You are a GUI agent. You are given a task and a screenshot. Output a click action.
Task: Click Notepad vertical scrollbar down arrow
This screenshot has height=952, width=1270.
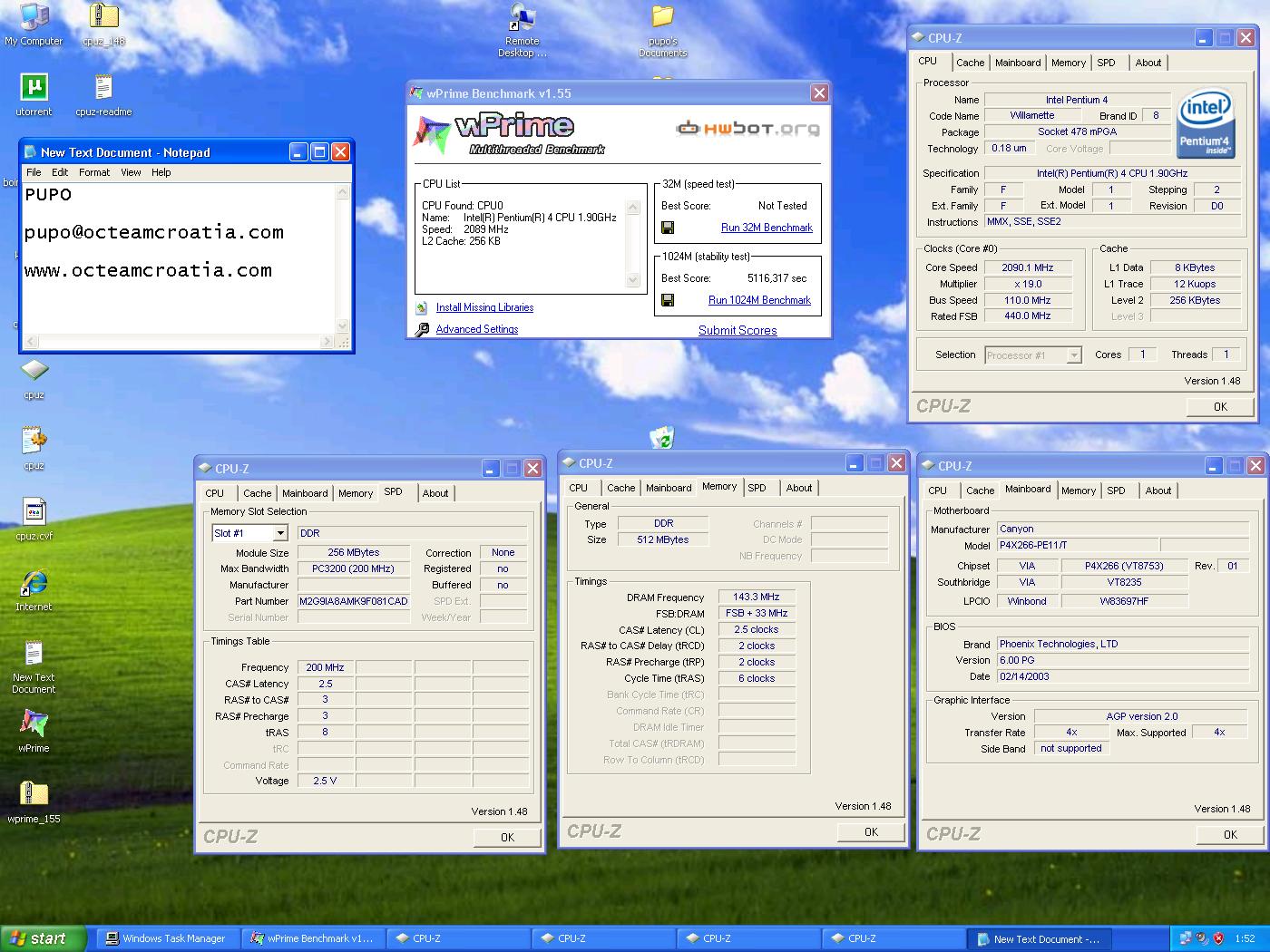(x=343, y=326)
